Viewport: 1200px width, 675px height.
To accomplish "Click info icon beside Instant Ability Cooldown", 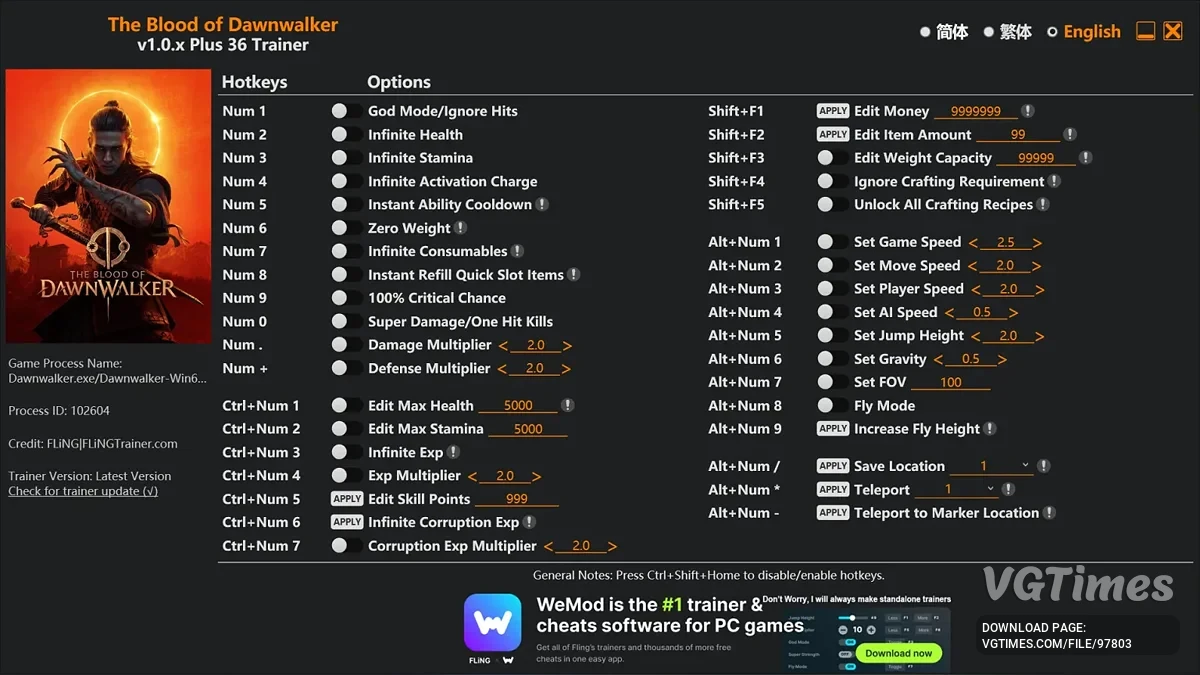I will point(542,204).
